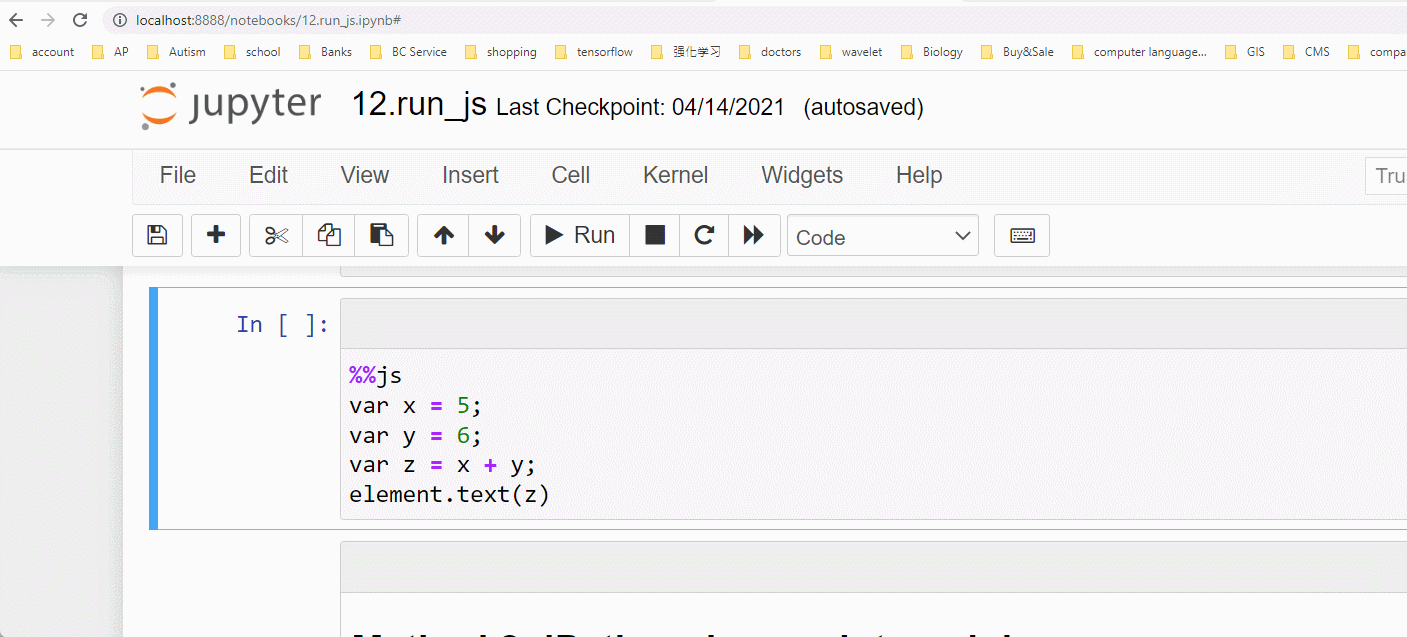Open the school bookmark folder
This screenshot has width=1407, height=637.
[x=252, y=52]
